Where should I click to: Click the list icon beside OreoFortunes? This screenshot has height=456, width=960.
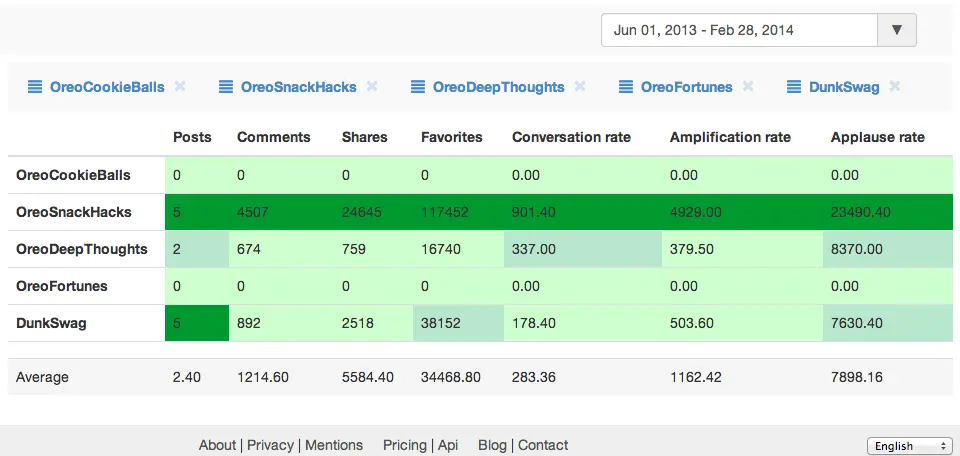click(626, 87)
